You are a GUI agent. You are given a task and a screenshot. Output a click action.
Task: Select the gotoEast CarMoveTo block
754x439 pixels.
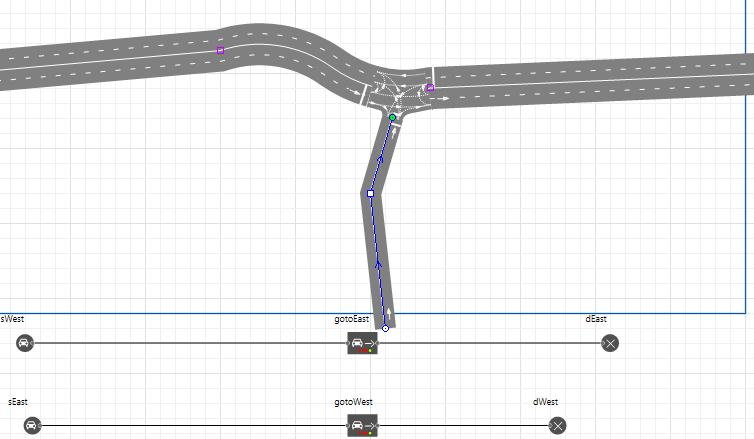362,343
